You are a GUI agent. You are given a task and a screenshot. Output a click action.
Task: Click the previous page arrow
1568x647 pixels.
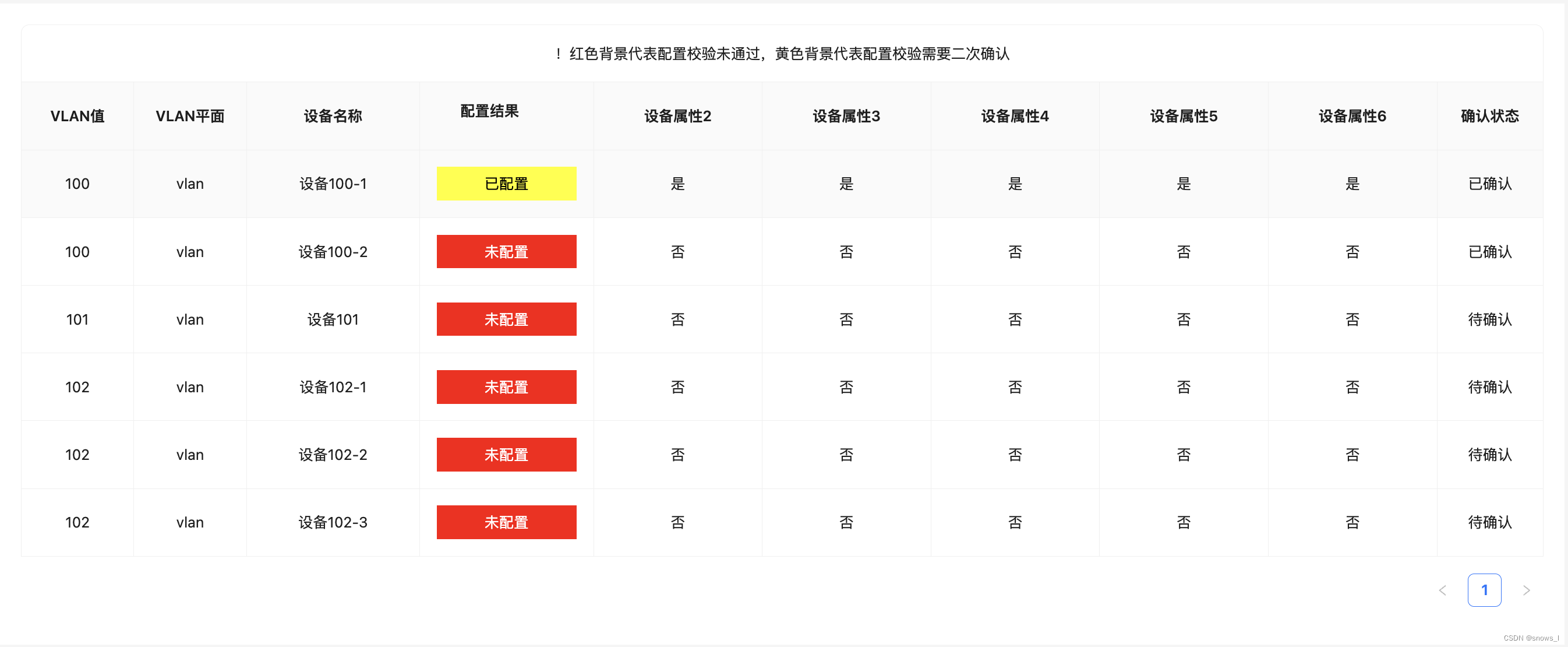point(1442,590)
